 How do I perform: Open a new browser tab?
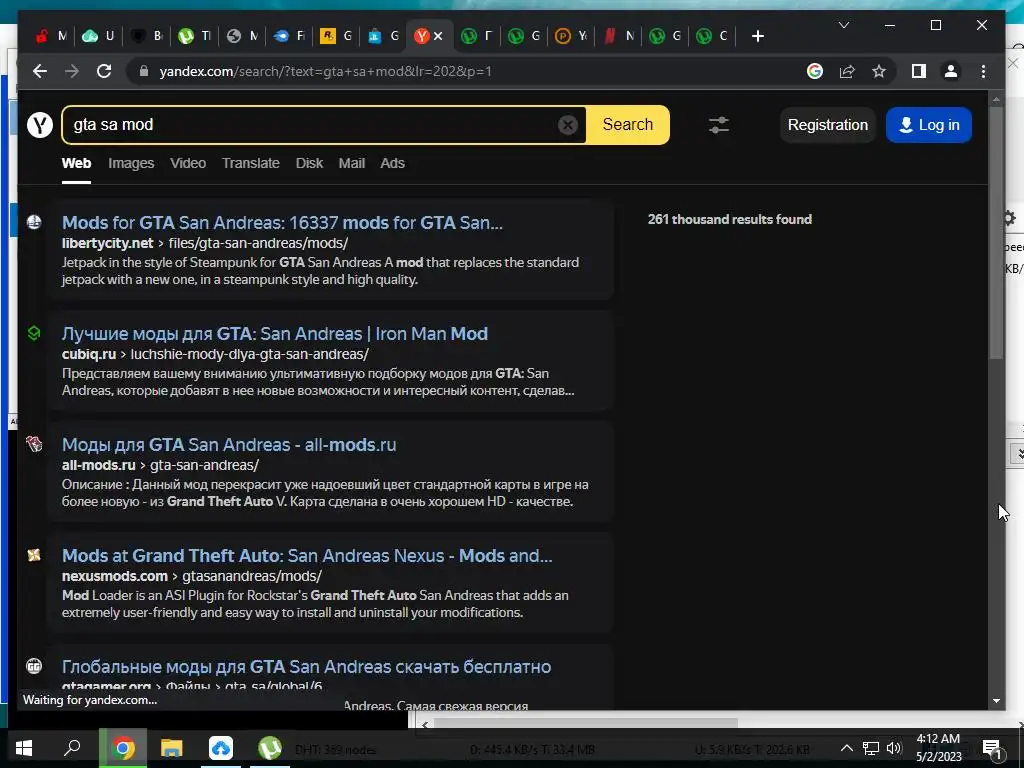click(x=758, y=36)
